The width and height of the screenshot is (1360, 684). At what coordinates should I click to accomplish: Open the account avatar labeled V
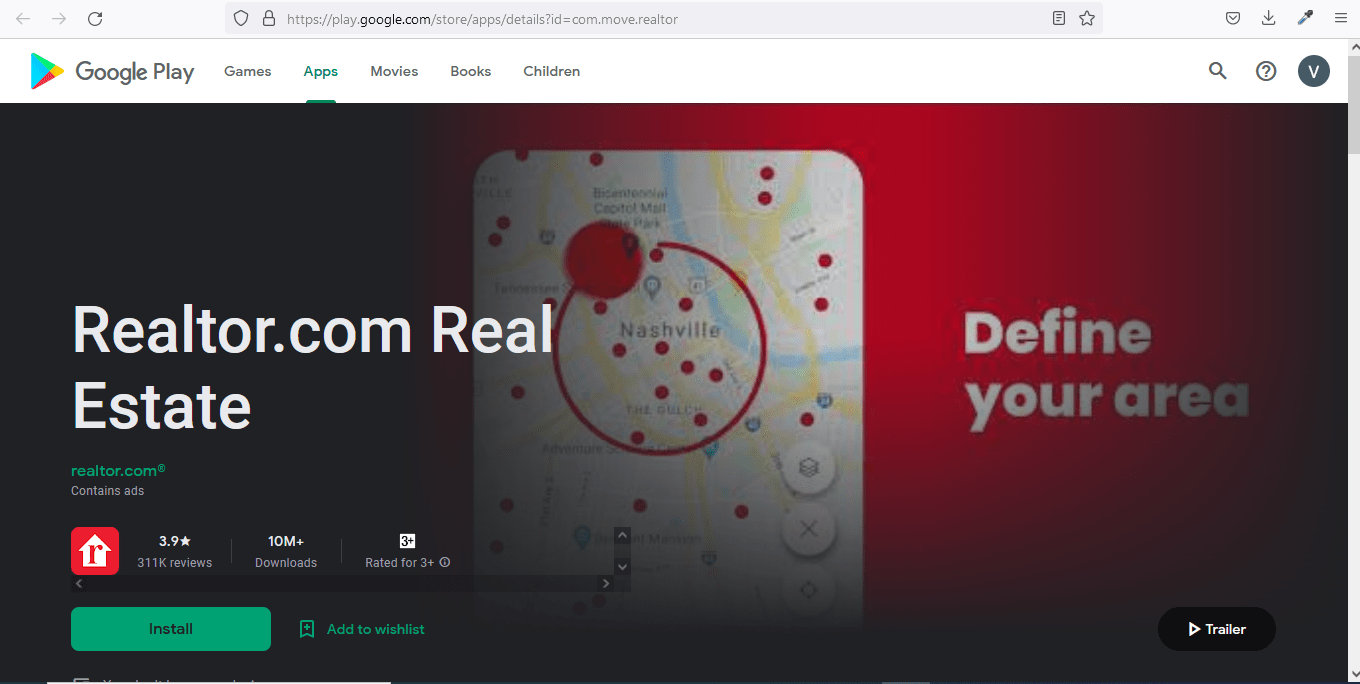(x=1313, y=71)
